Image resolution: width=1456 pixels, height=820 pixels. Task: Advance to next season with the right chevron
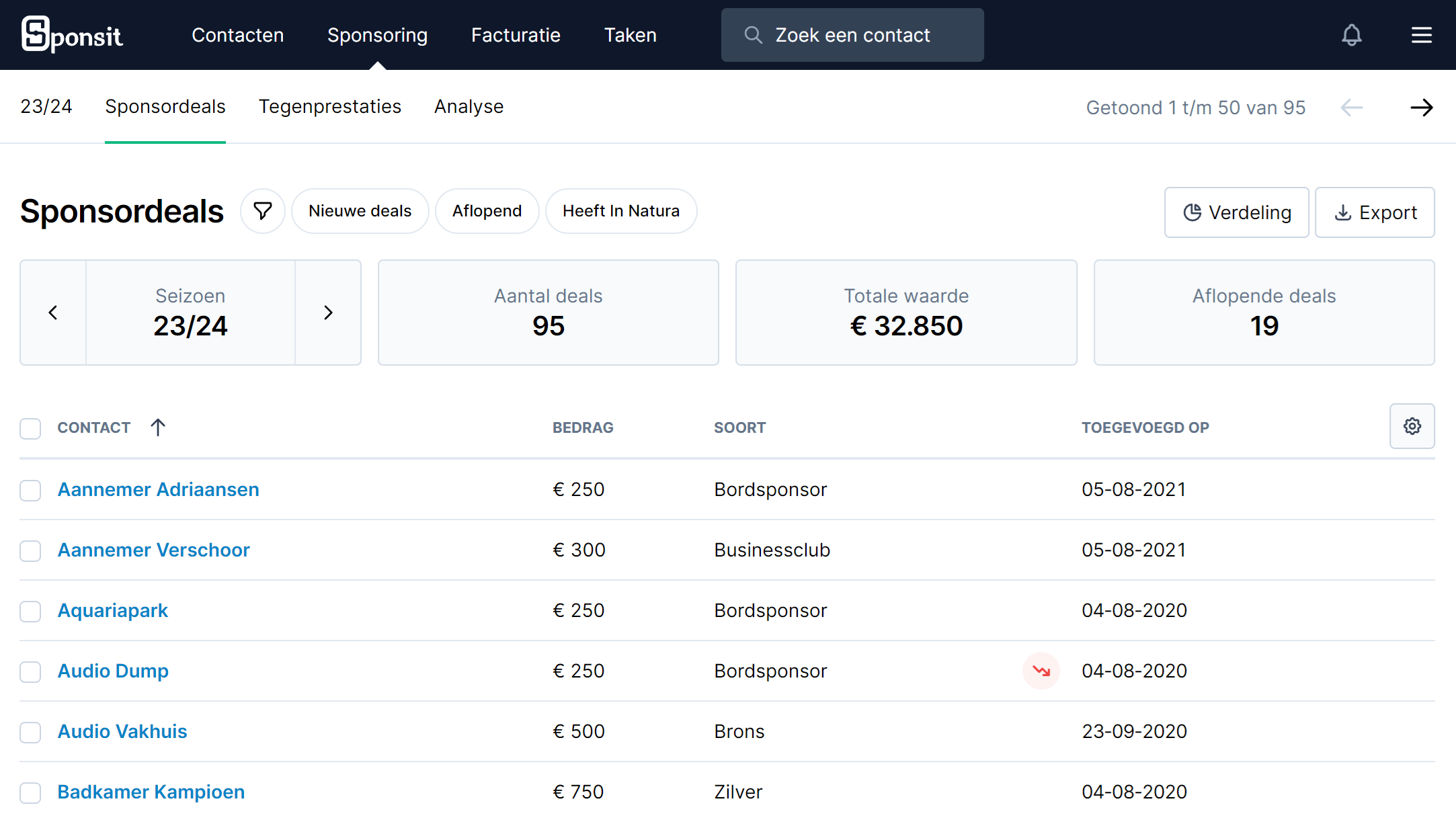point(327,312)
